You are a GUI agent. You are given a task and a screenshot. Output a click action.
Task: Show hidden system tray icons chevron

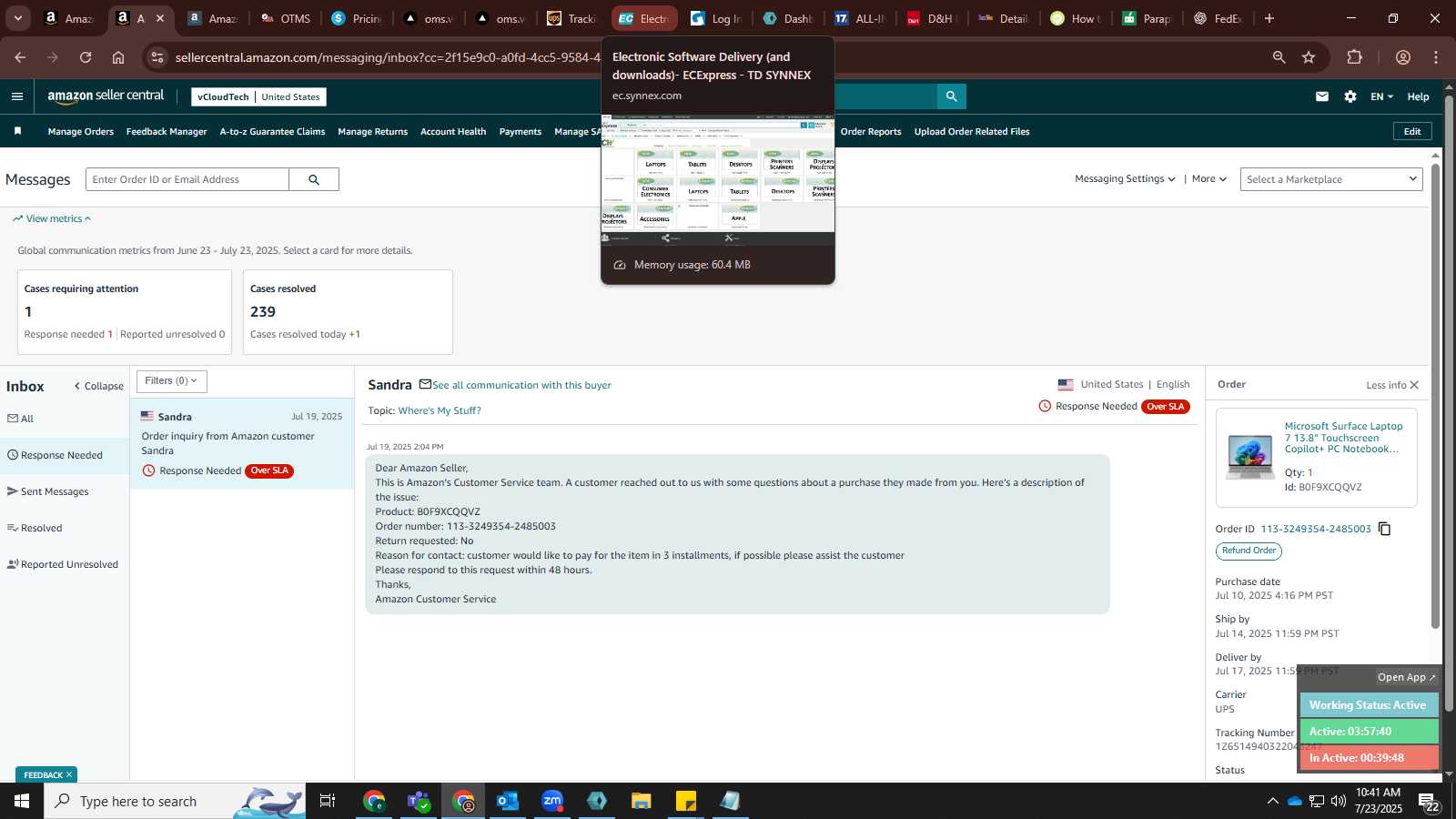click(1272, 801)
